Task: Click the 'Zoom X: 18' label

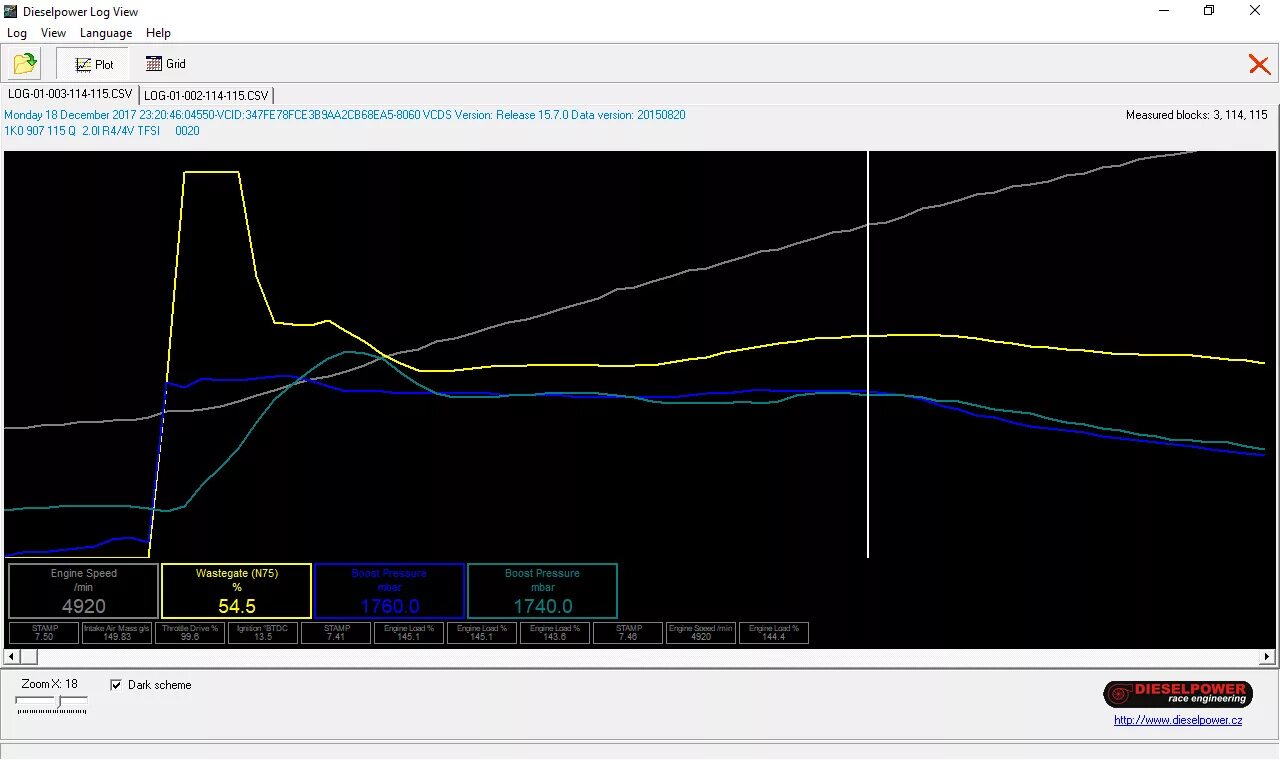Action: [x=50, y=684]
